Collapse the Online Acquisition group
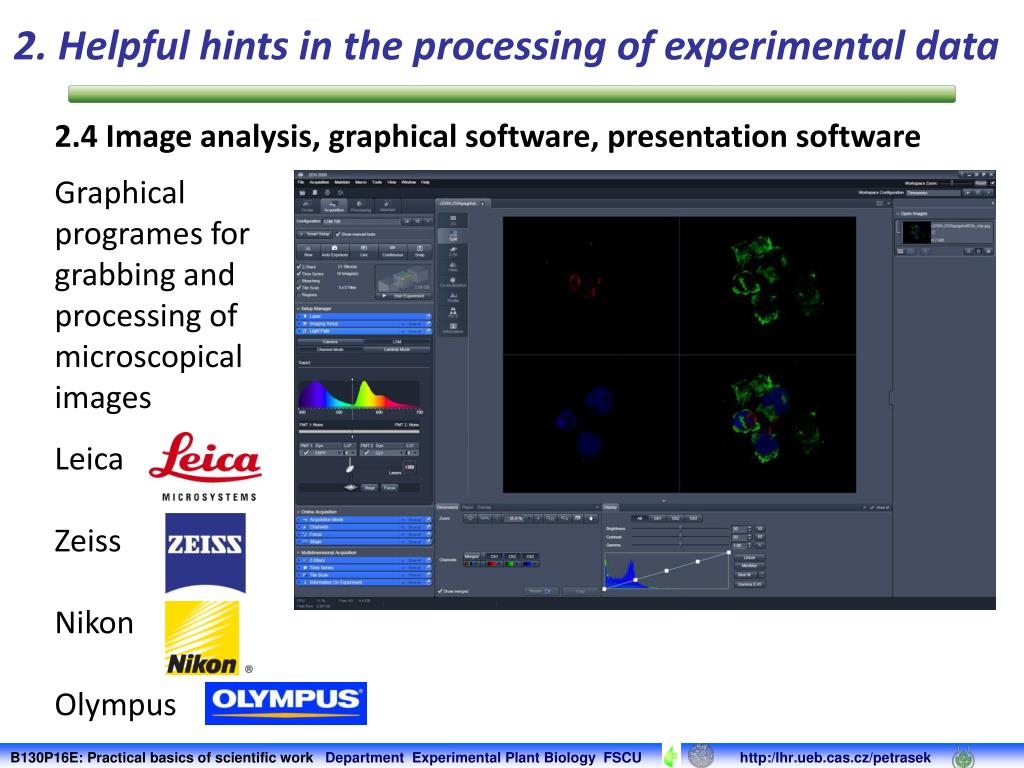This screenshot has height=768, width=1024. 298,512
